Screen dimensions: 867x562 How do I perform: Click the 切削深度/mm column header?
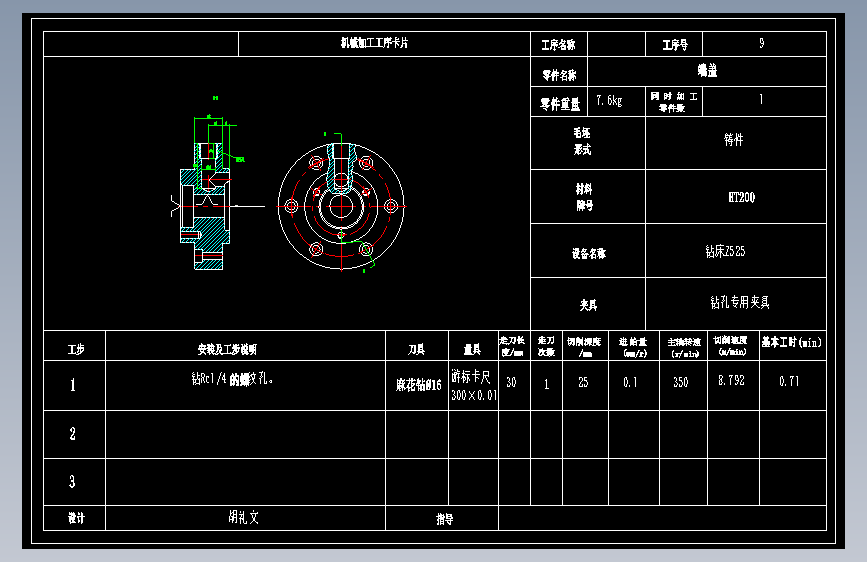click(x=586, y=346)
